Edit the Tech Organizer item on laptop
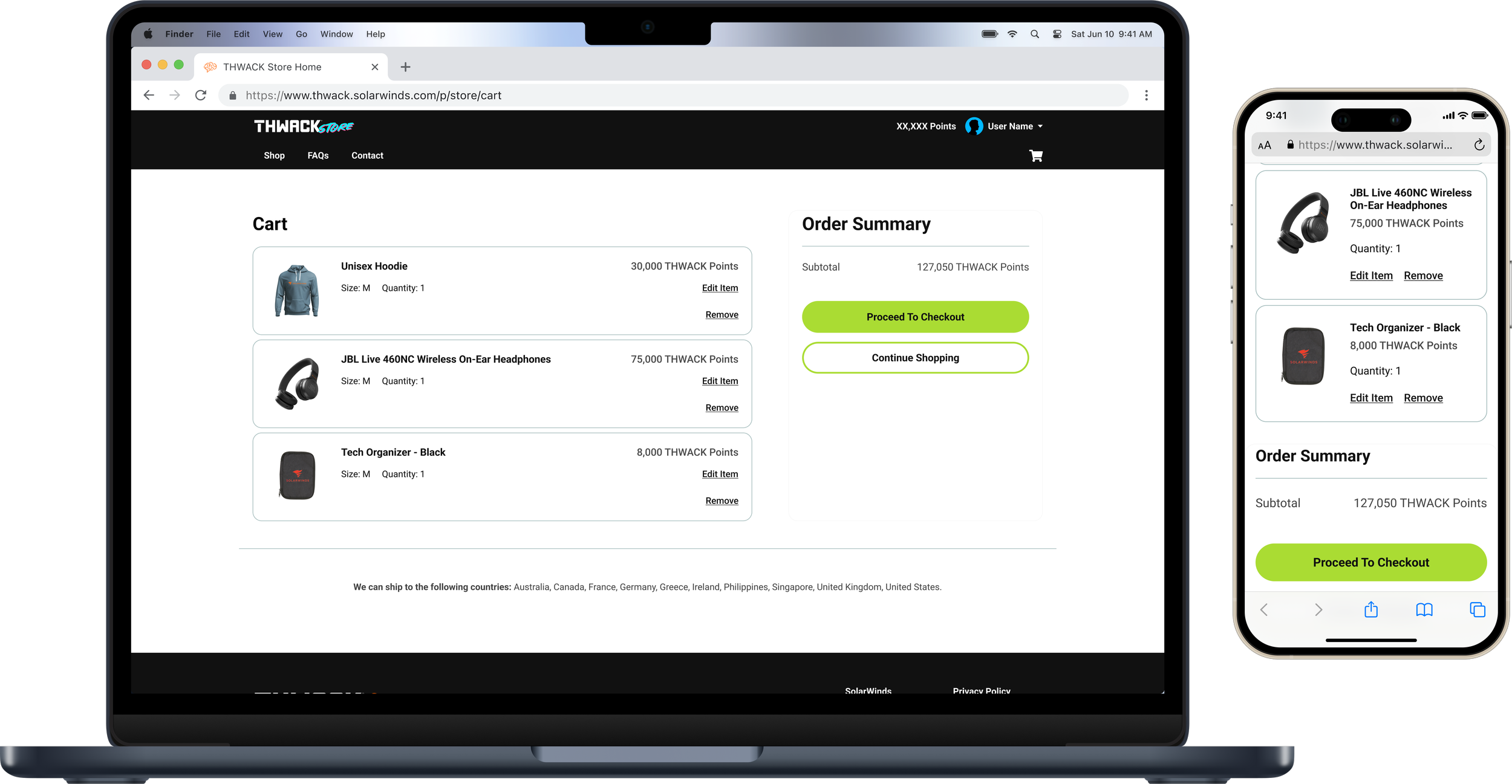Viewport: 1512px width, 784px height. tap(720, 474)
